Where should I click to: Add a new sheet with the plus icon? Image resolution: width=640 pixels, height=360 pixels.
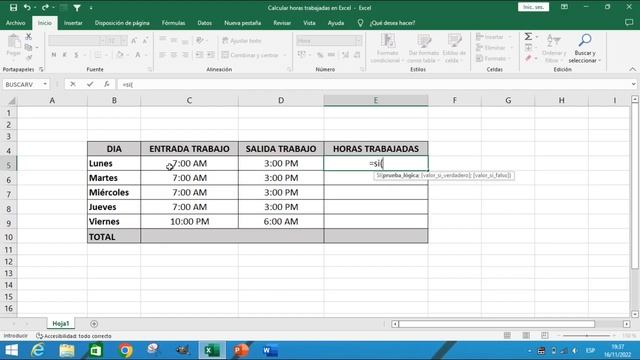tap(94, 324)
